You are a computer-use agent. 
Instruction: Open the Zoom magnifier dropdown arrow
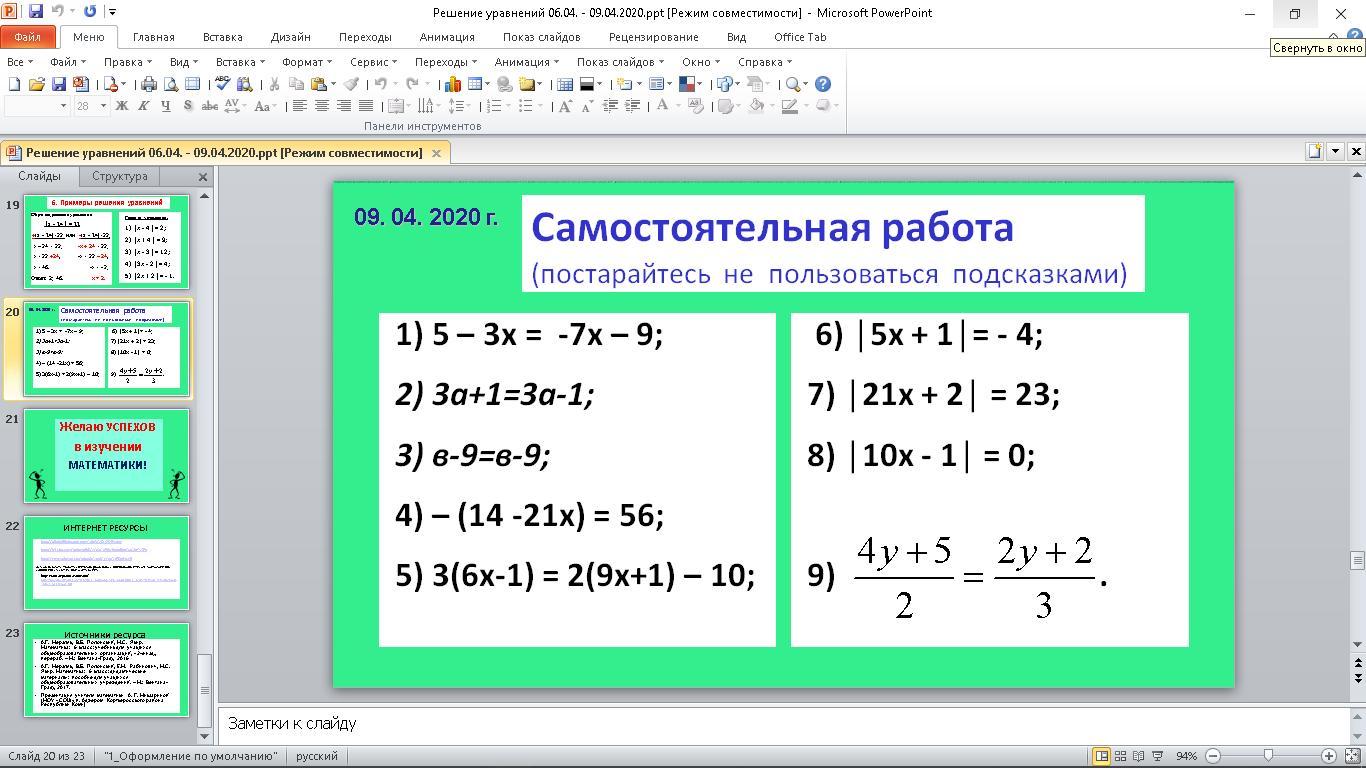pyautogui.click(x=804, y=84)
